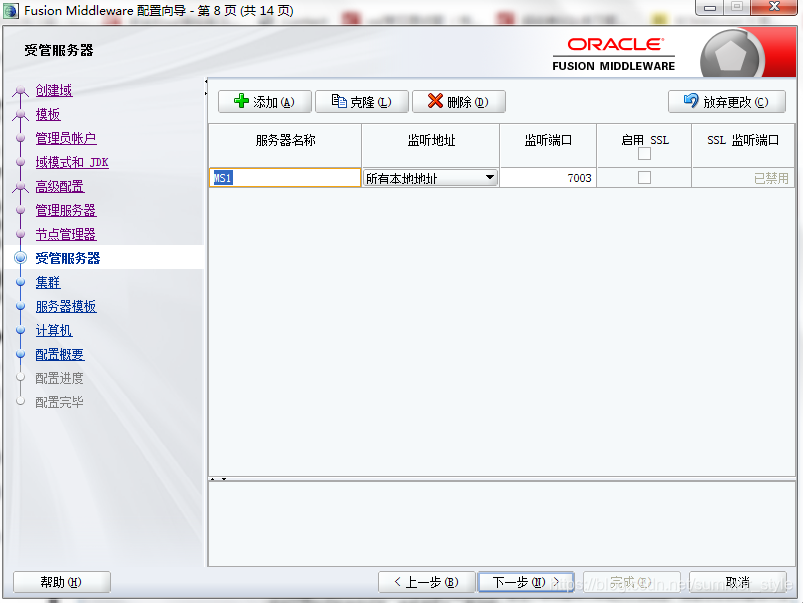Open 管理员帐户 step
Screen dimensions: 803x603
tap(66, 138)
